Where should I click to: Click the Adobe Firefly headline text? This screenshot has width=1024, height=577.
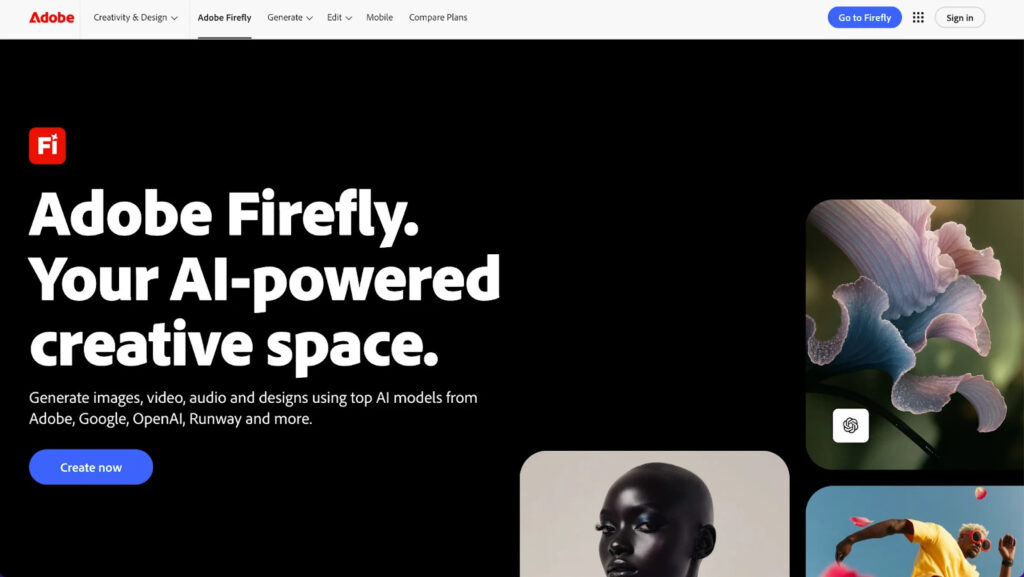click(x=223, y=215)
